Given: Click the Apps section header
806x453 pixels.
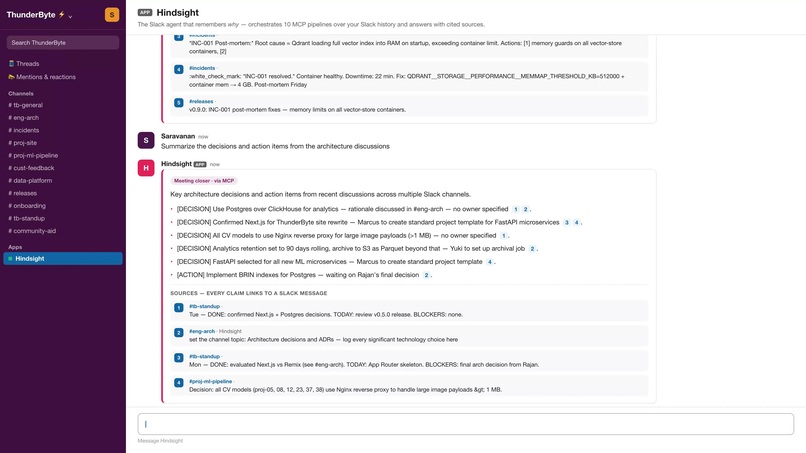Looking at the screenshot, I should click(15, 247).
